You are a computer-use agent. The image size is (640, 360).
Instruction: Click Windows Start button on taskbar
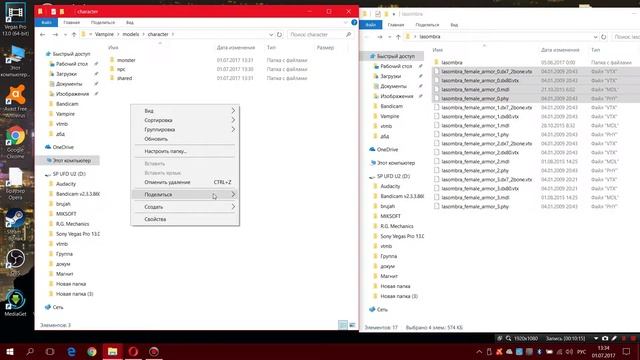click(x=10, y=351)
